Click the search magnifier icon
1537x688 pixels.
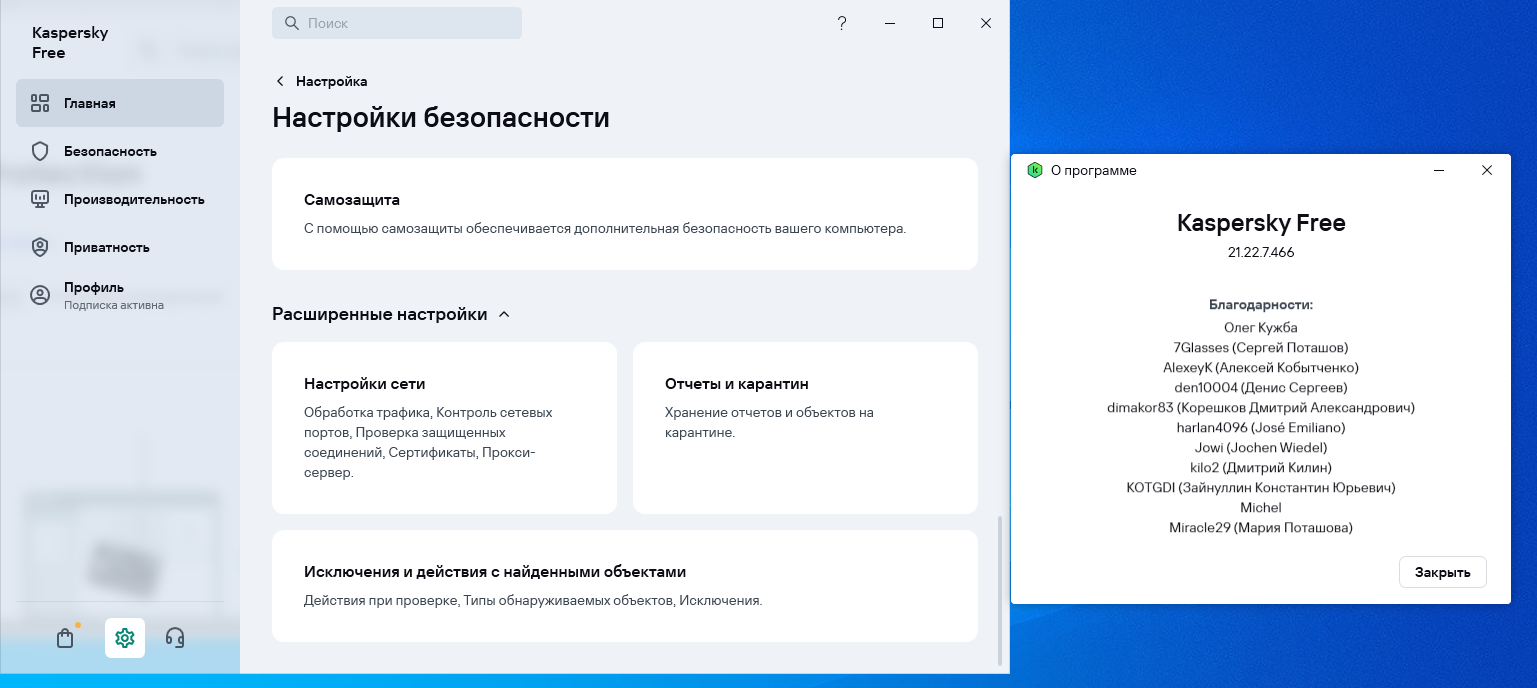pos(292,23)
